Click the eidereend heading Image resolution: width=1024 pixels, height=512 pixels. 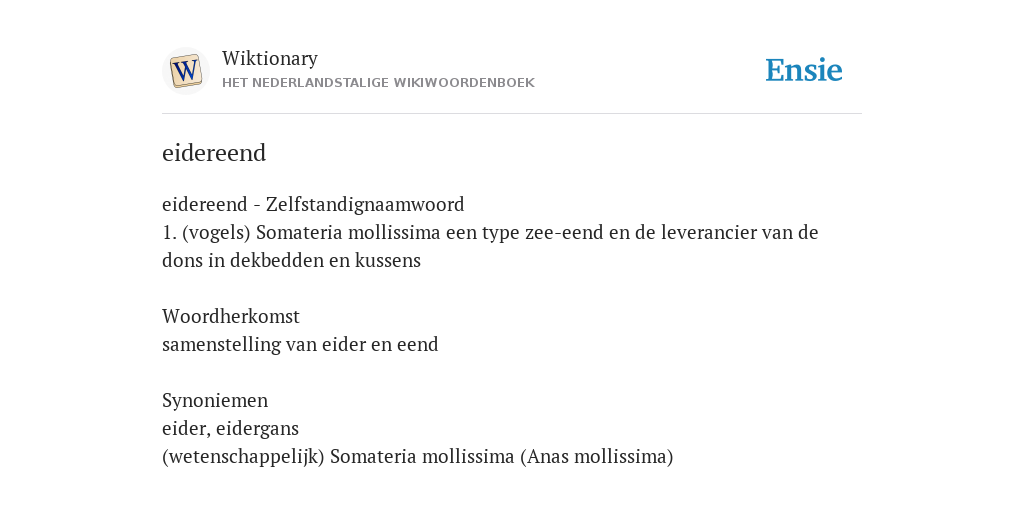tap(214, 153)
